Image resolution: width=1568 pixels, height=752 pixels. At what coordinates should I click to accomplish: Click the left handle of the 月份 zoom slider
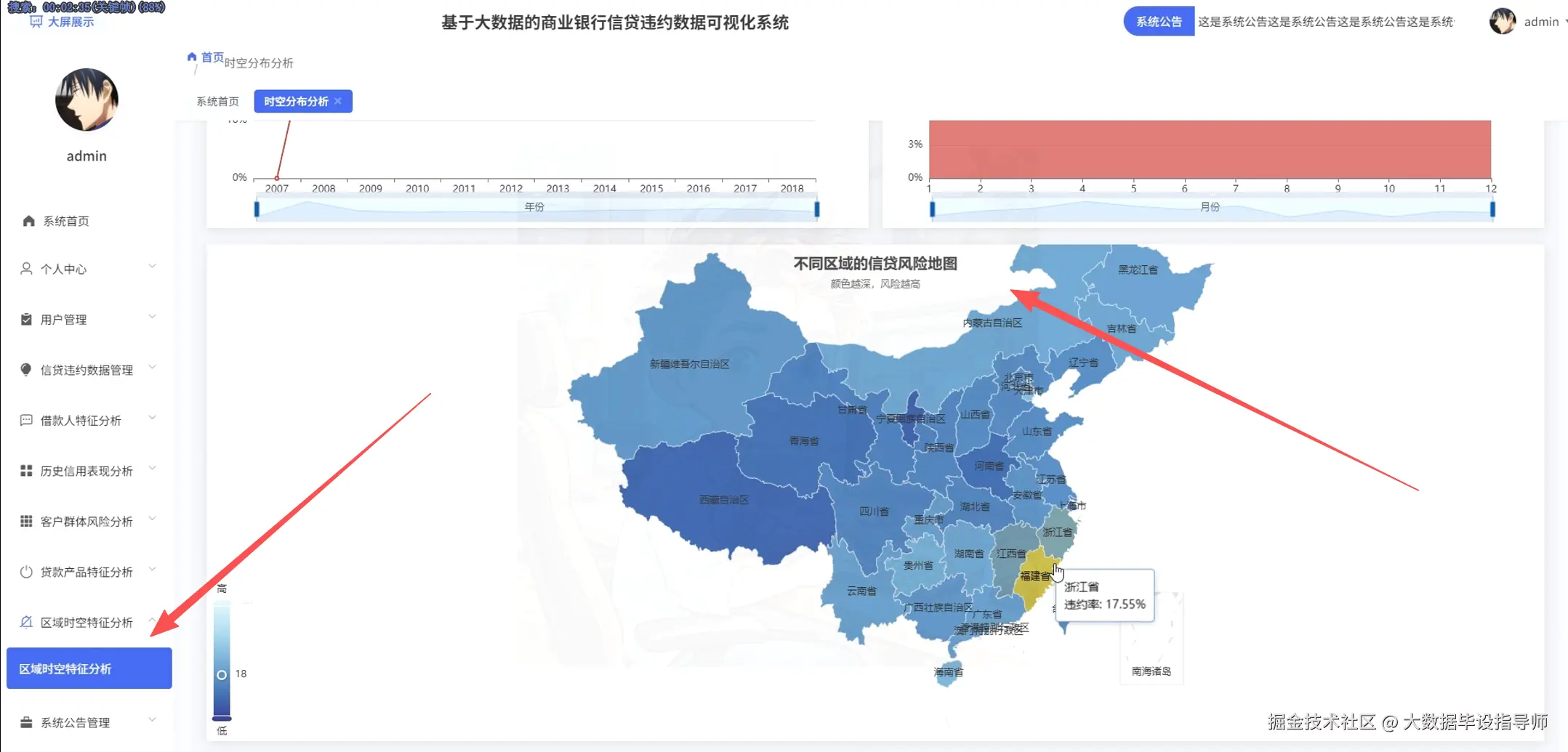pyautogui.click(x=933, y=209)
